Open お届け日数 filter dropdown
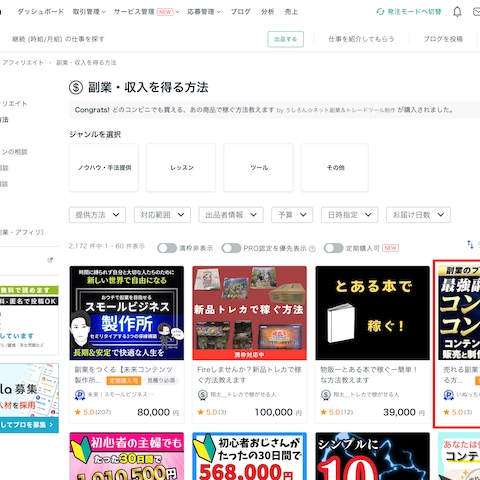 click(x=418, y=215)
